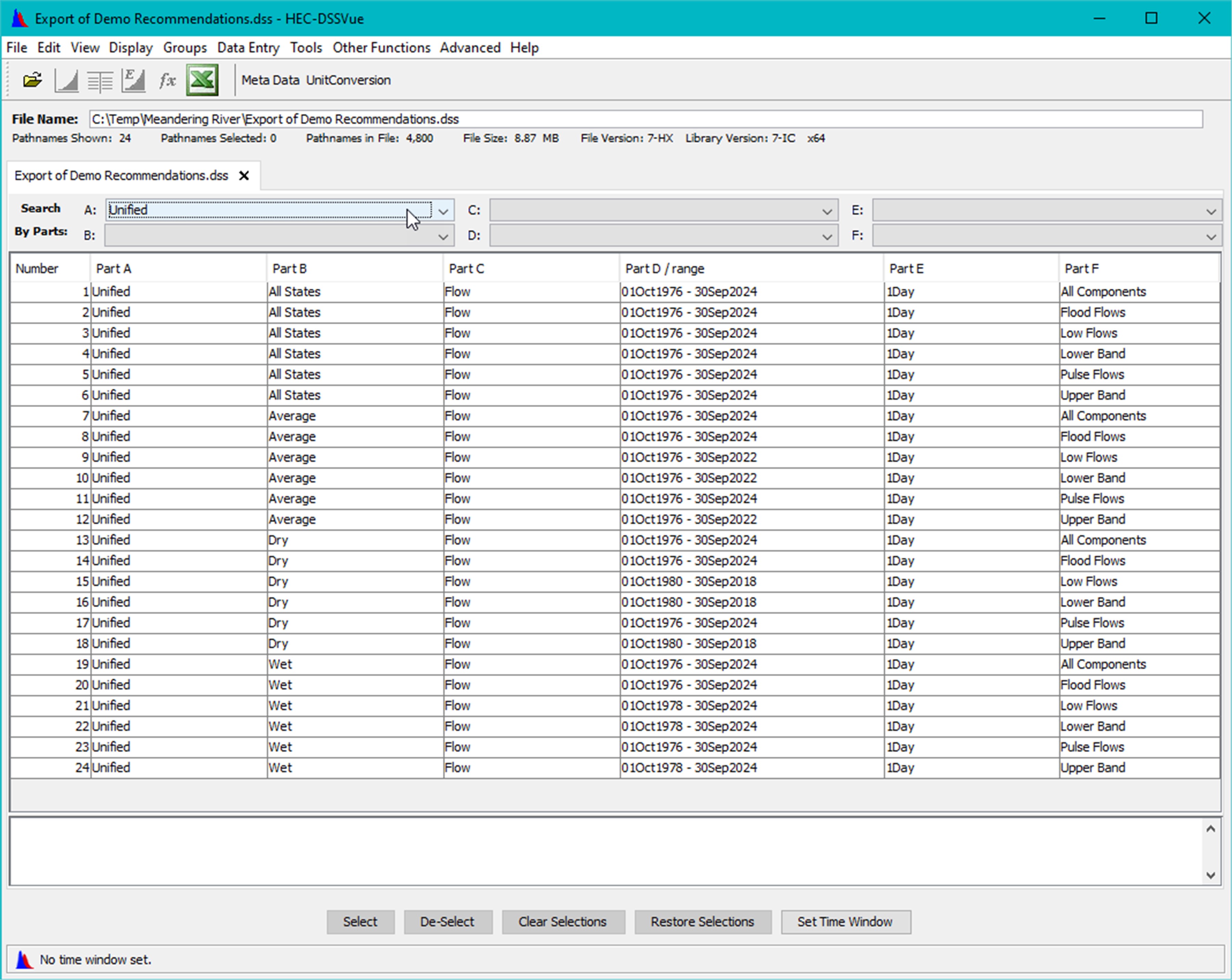Click the Part C column header

[x=531, y=269]
